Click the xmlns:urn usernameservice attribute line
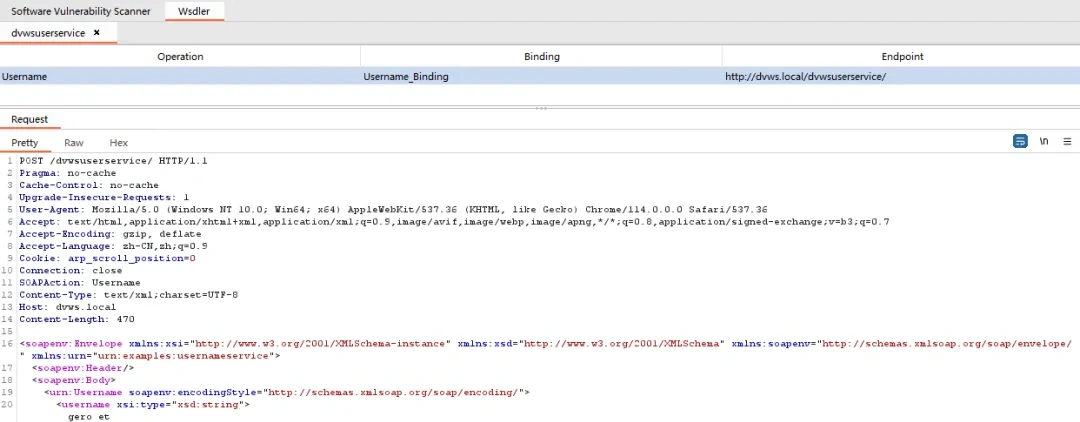 [150, 356]
